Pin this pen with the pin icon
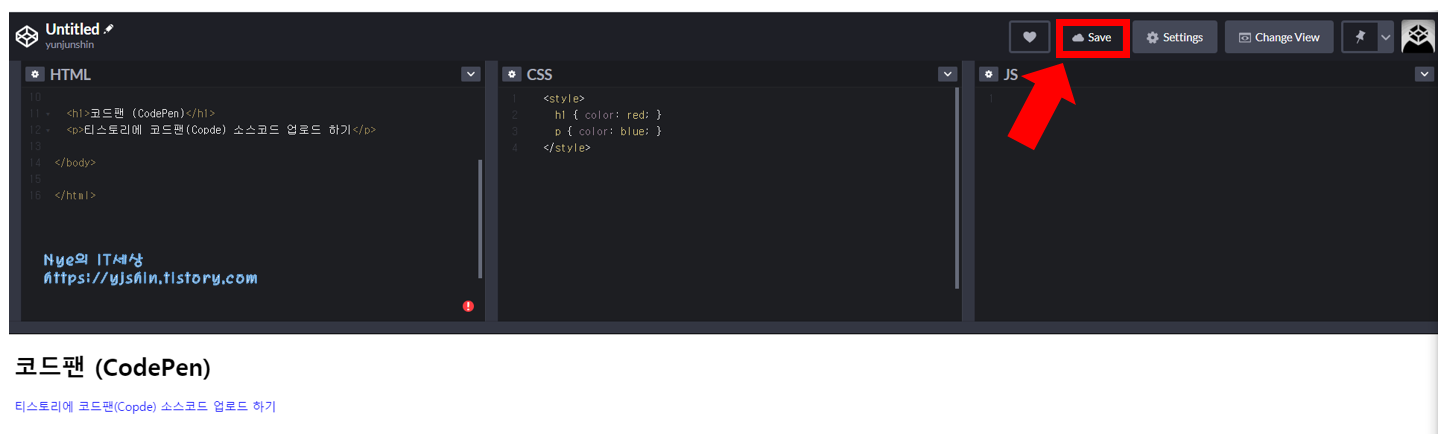1445x442 pixels. click(x=1359, y=37)
